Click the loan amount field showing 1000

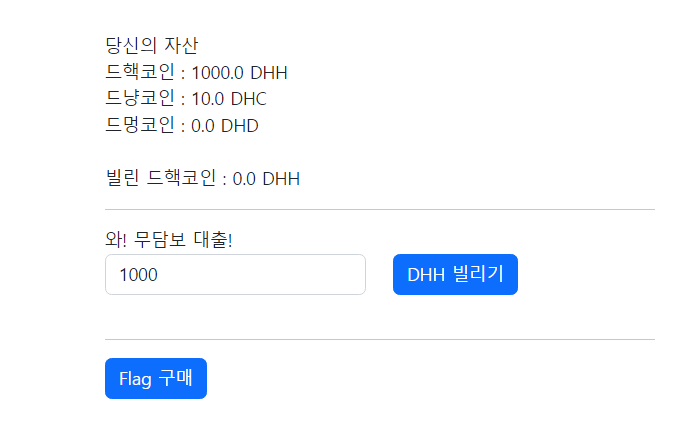(x=235, y=275)
